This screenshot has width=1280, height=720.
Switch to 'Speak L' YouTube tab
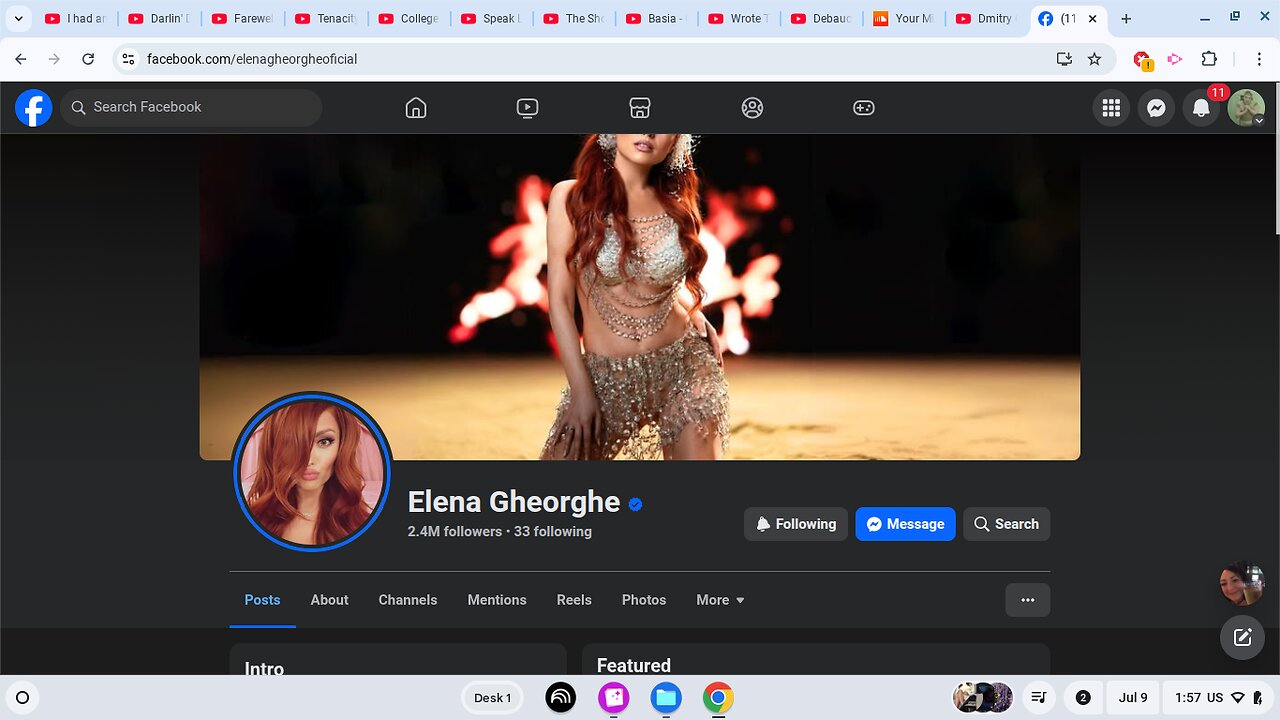click(x=492, y=18)
